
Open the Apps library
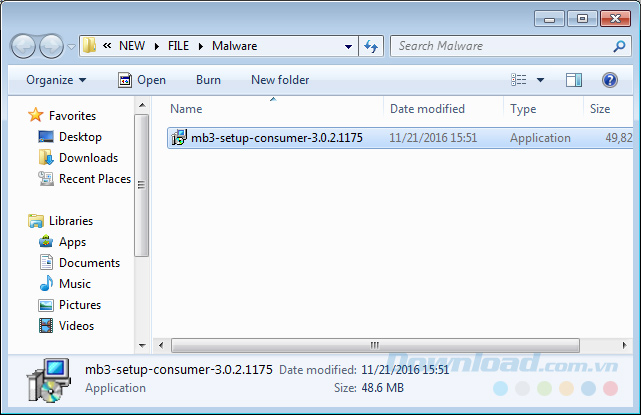coord(72,242)
